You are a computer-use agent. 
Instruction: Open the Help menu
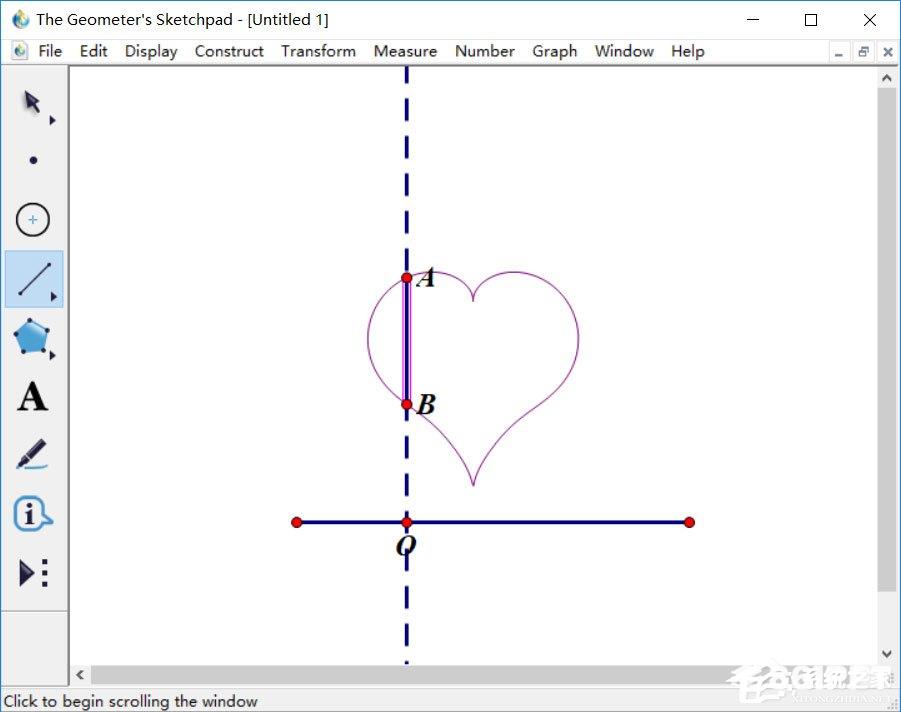[688, 51]
